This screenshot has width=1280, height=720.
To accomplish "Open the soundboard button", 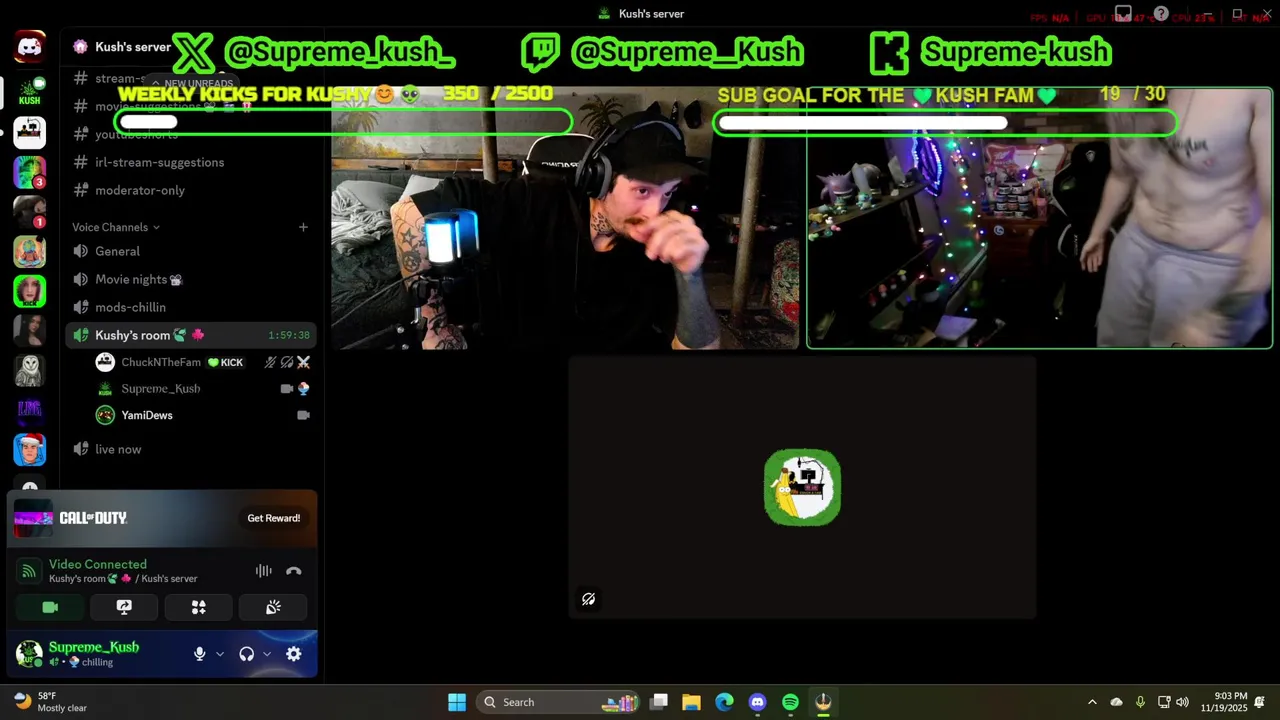I will 273,607.
